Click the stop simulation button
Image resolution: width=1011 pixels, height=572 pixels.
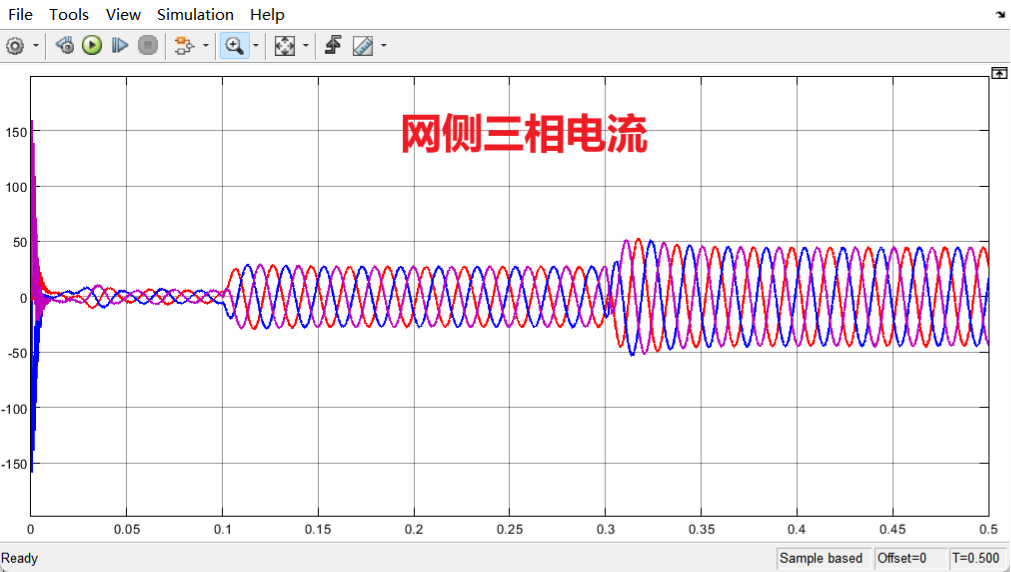(x=148, y=45)
